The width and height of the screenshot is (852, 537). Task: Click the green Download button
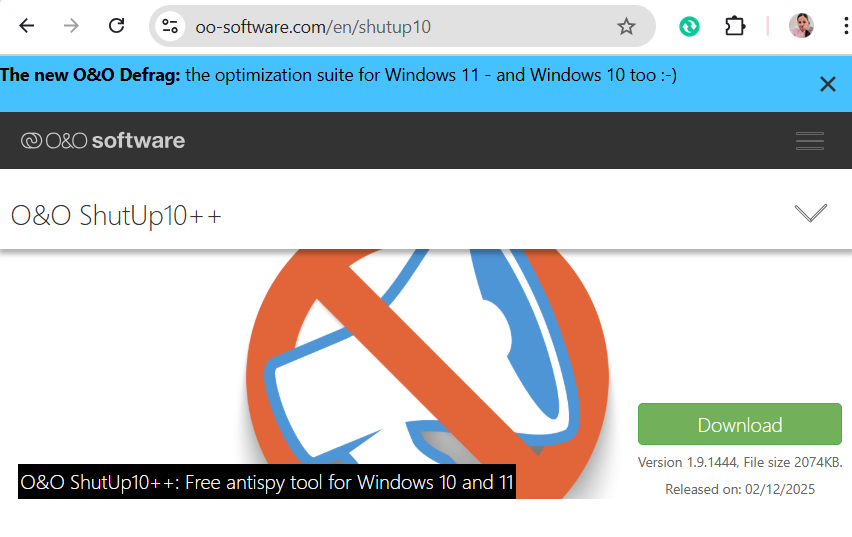point(740,424)
